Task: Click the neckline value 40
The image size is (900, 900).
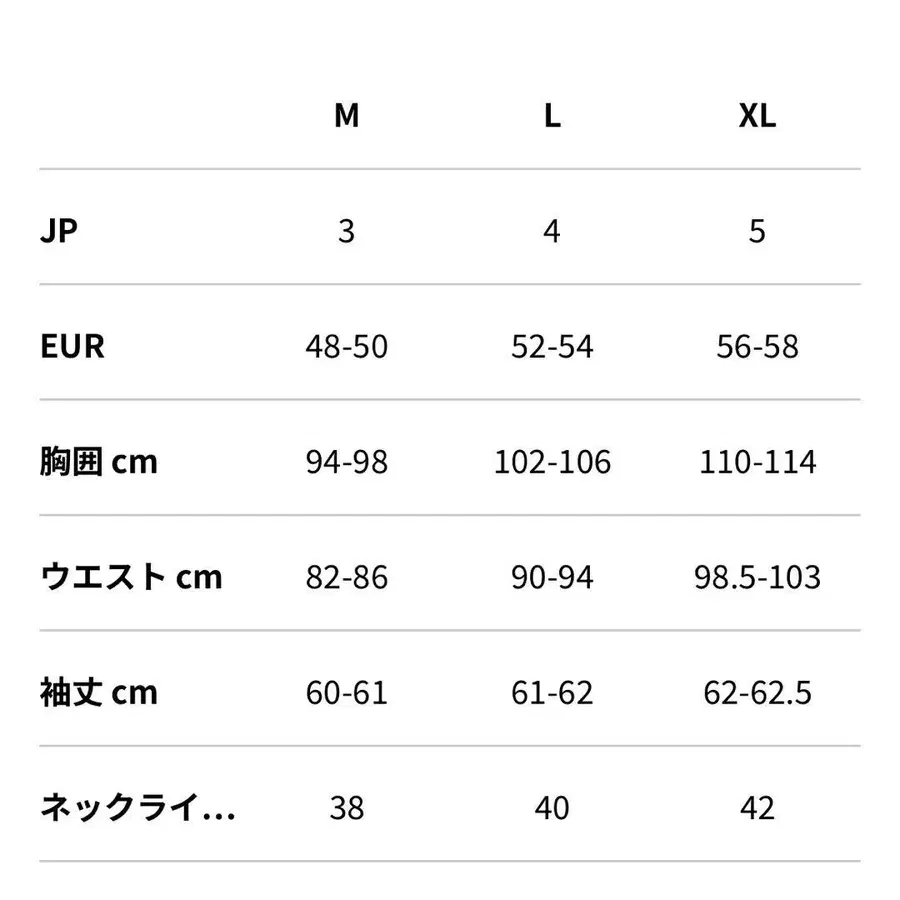Action: coord(552,807)
